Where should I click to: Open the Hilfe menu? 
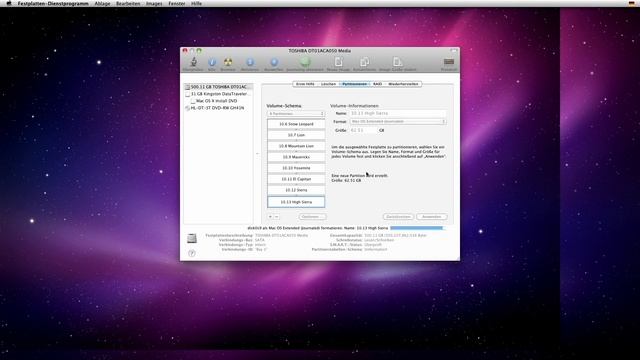[x=196, y=3]
